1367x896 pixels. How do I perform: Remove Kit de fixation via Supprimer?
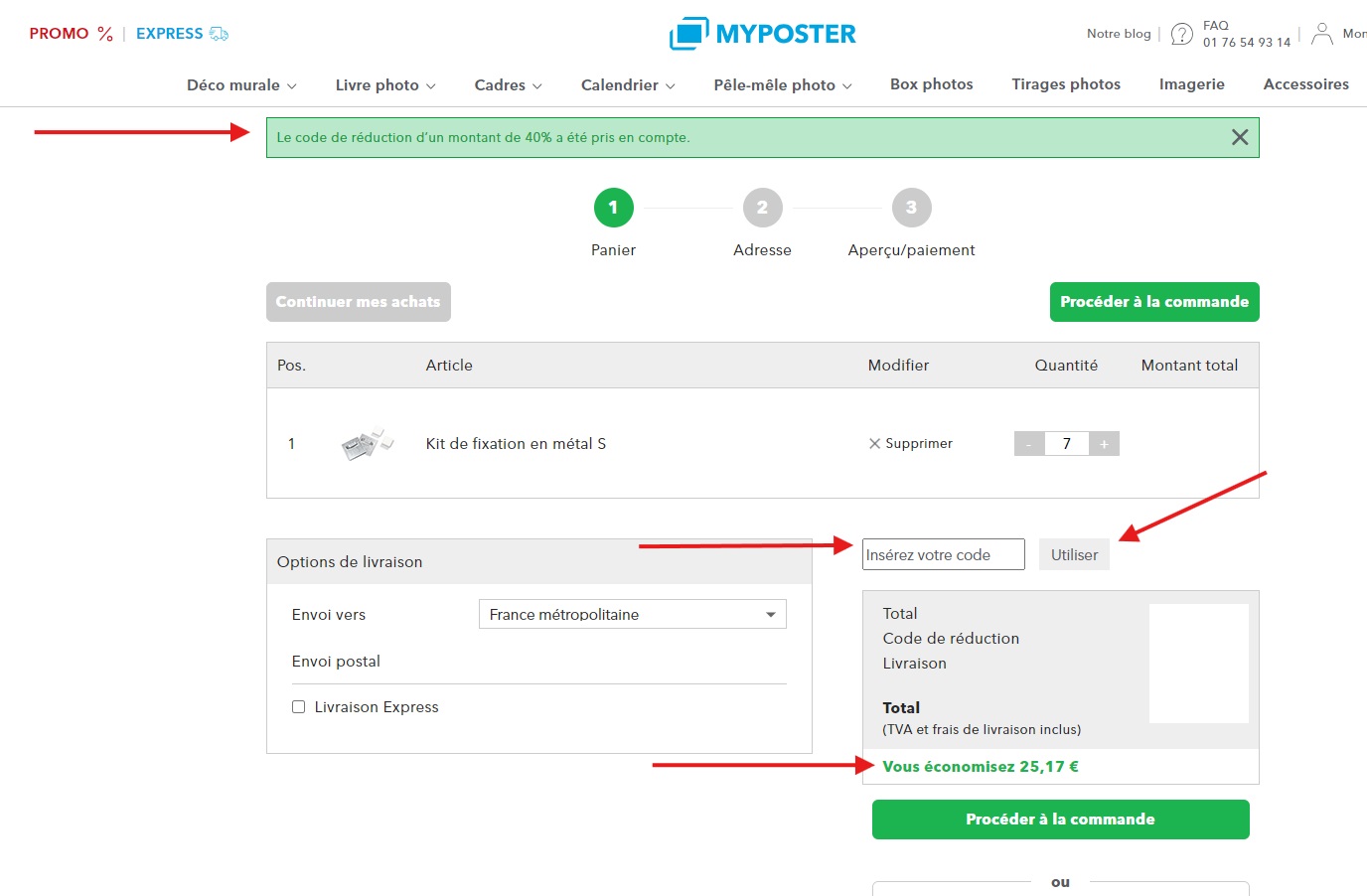(910, 444)
